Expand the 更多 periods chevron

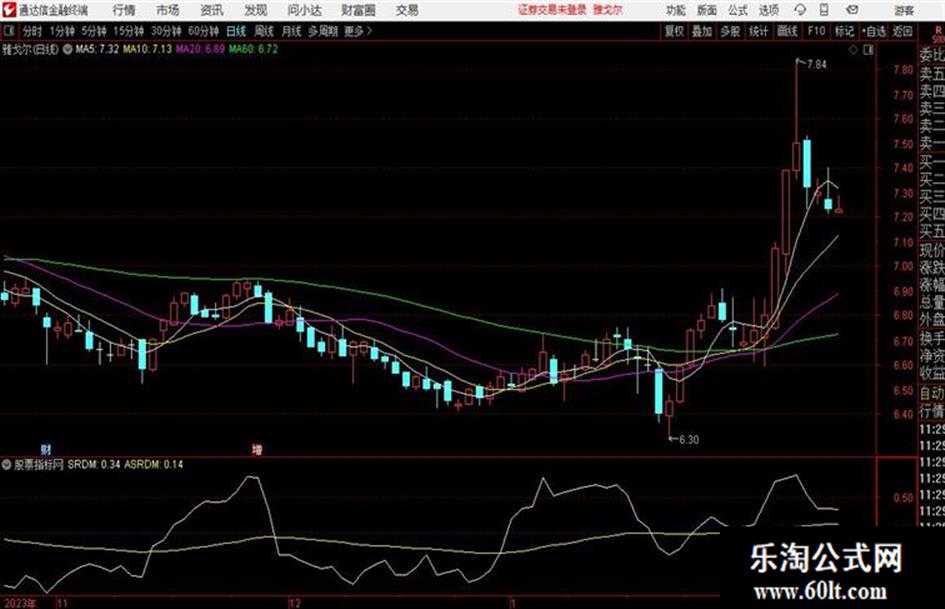[x=369, y=31]
